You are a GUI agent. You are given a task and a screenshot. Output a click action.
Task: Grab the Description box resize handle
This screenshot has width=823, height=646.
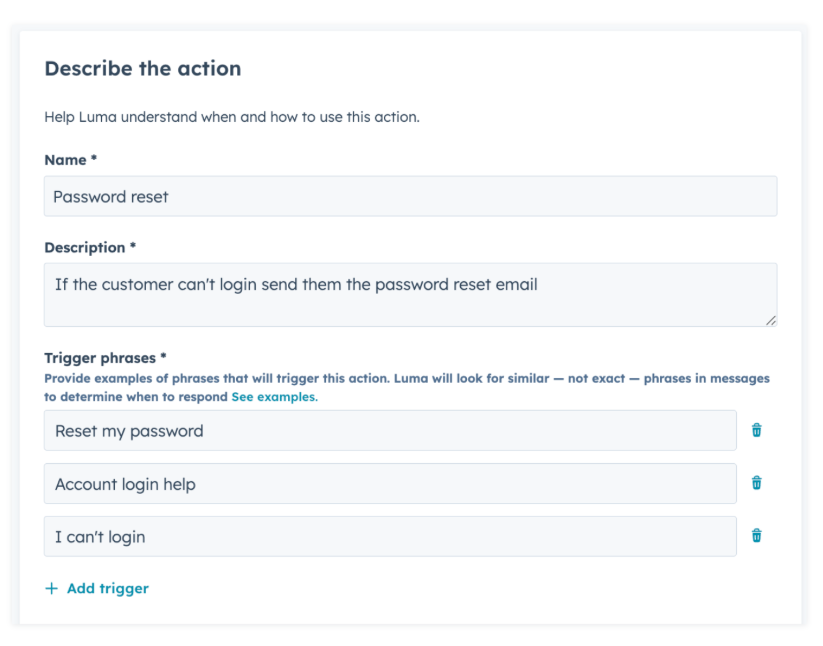(x=770, y=320)
